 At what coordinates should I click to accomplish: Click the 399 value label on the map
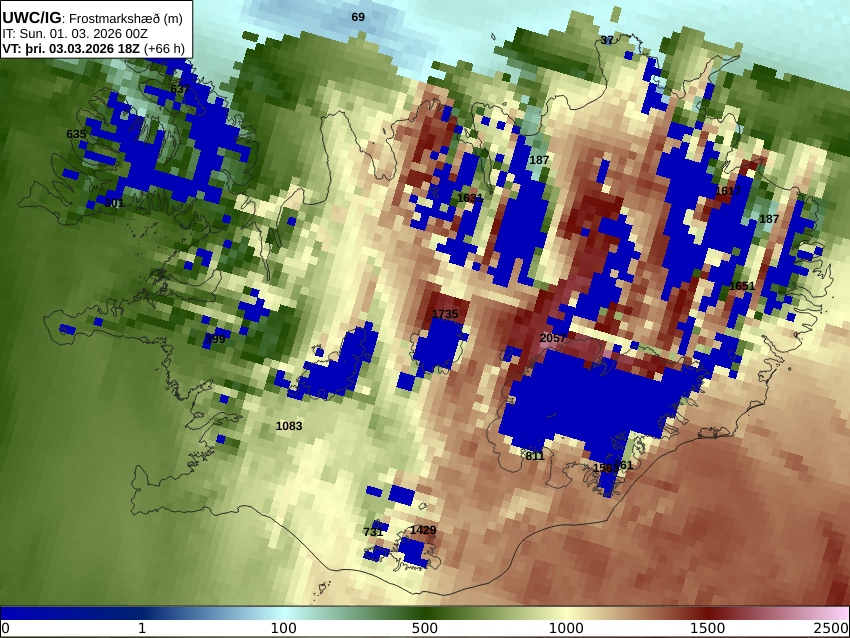pos(215,339)
